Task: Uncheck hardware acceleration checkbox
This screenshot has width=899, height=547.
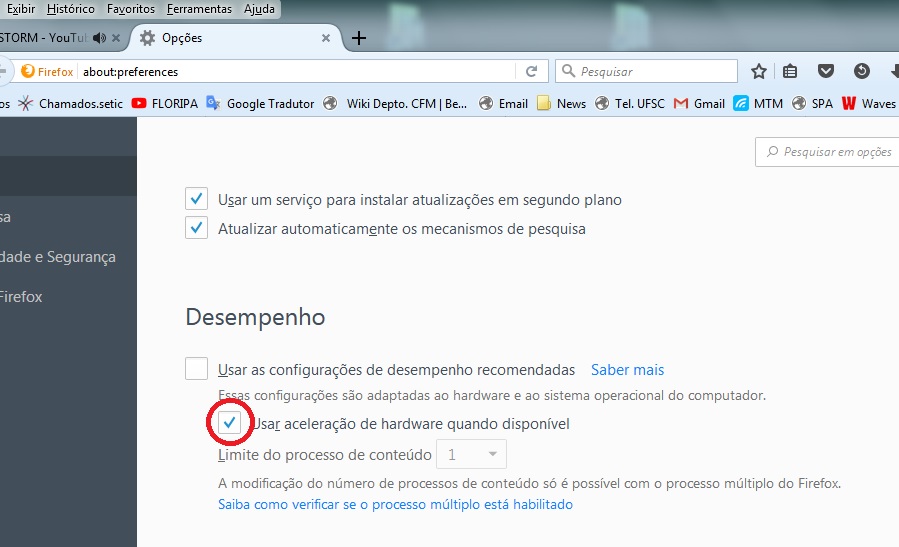Action: (x=231, y=424)
